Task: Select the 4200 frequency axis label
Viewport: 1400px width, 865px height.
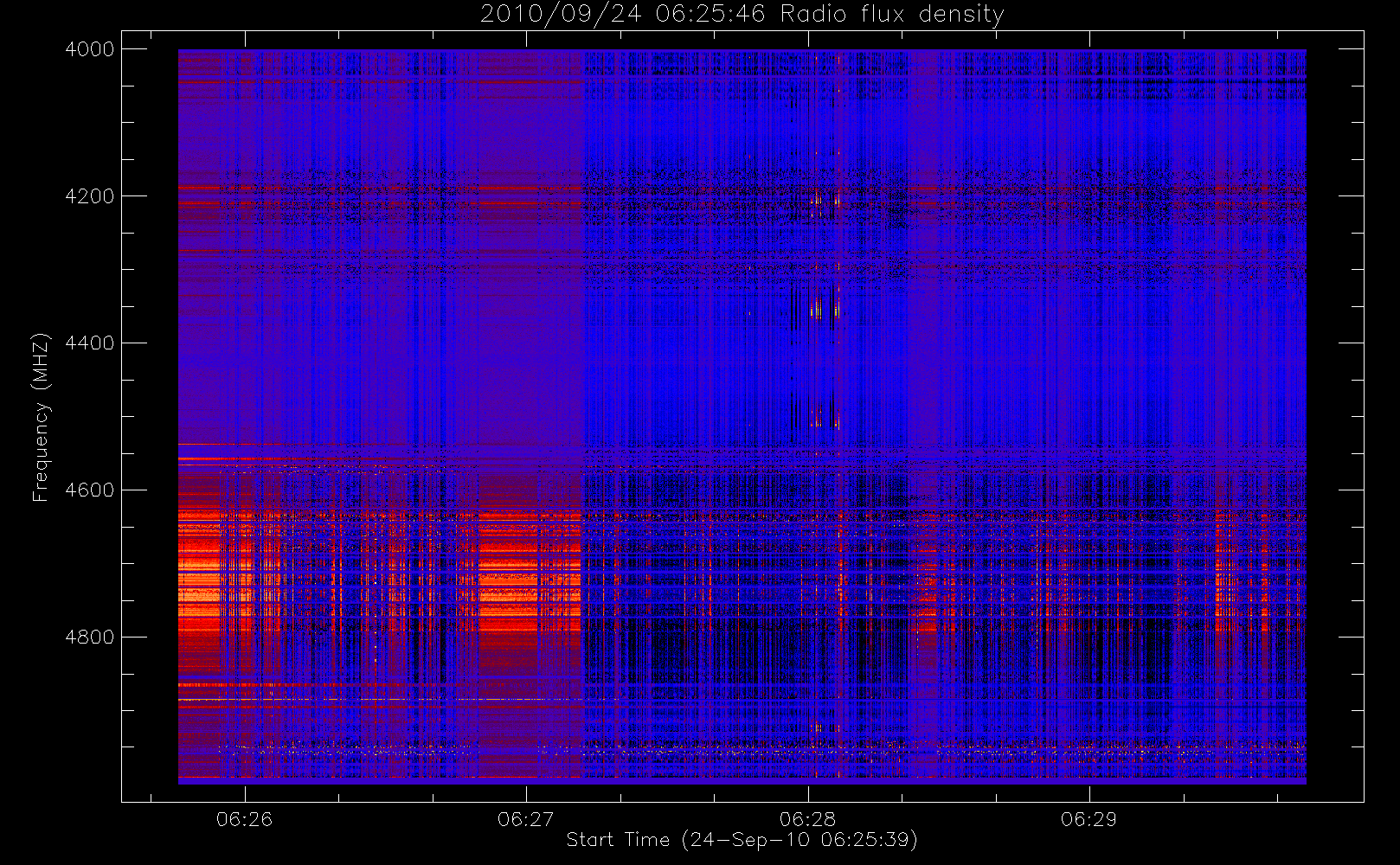Action: click(x=90, y=196)
